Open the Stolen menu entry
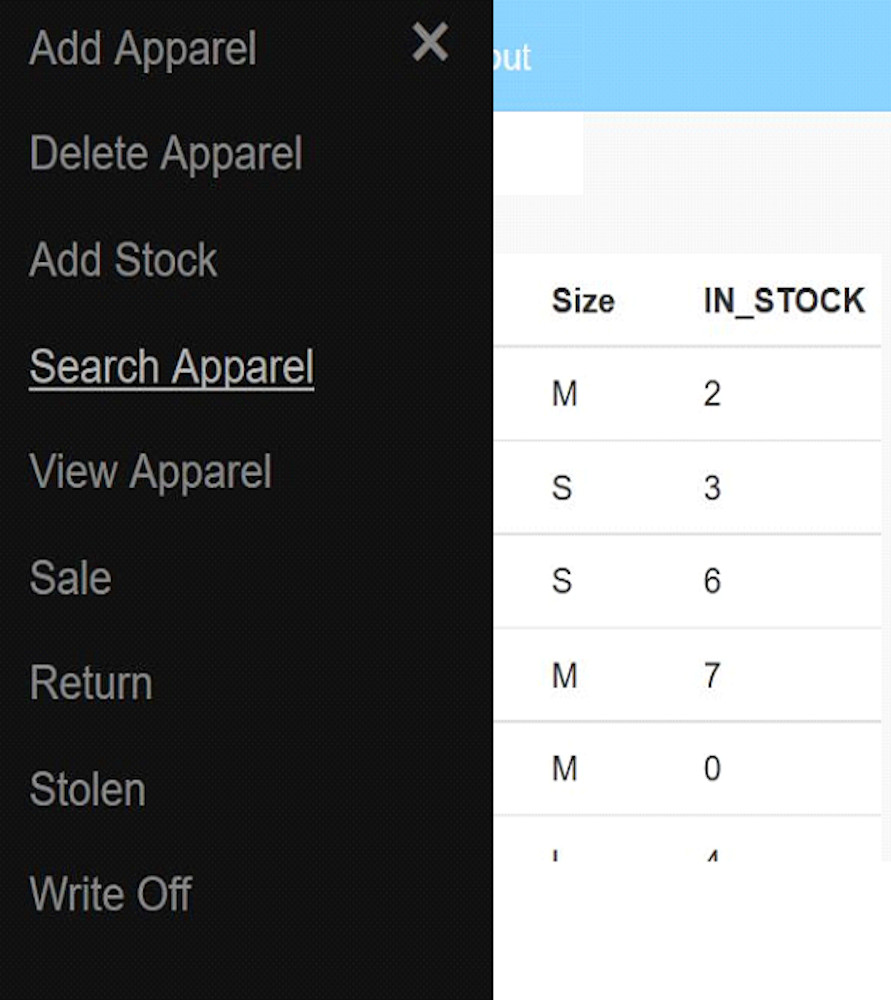This screenshot has width=891, height=1000. 88,789
